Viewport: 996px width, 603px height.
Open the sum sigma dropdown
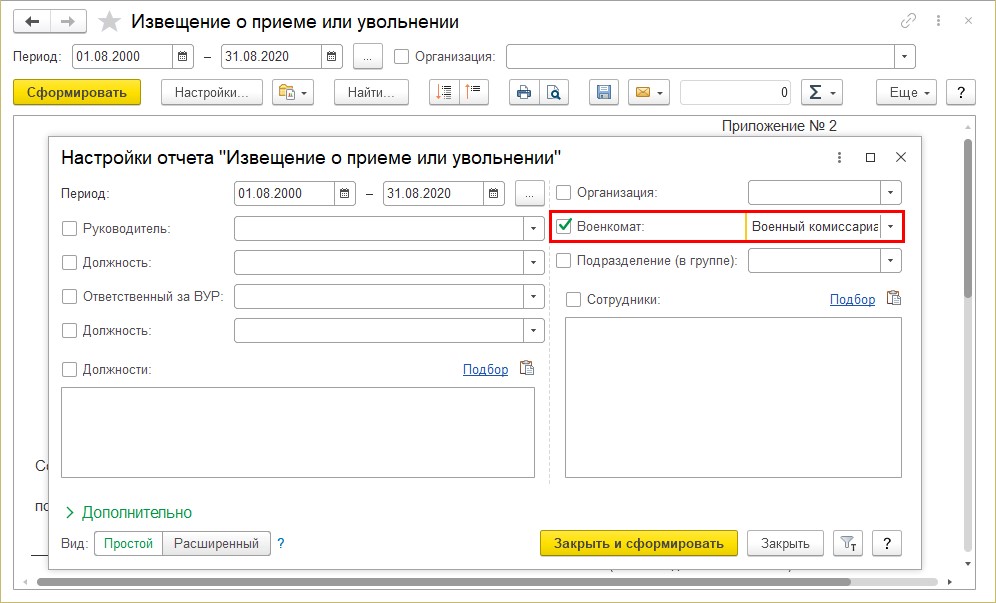click(x=822, y=93)
